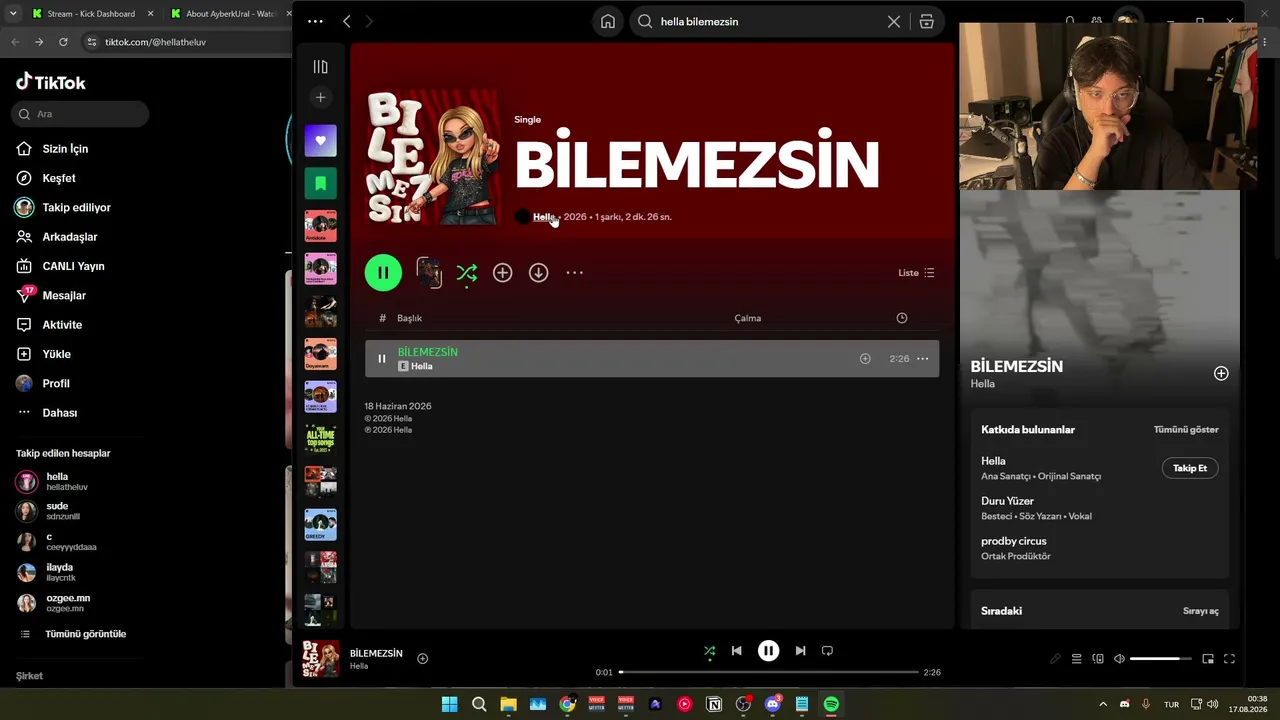This screenshot has width=1280, height=720.
Task: Open the BİLEMEZSİN album cover art
Action: (x=433, y=159)
